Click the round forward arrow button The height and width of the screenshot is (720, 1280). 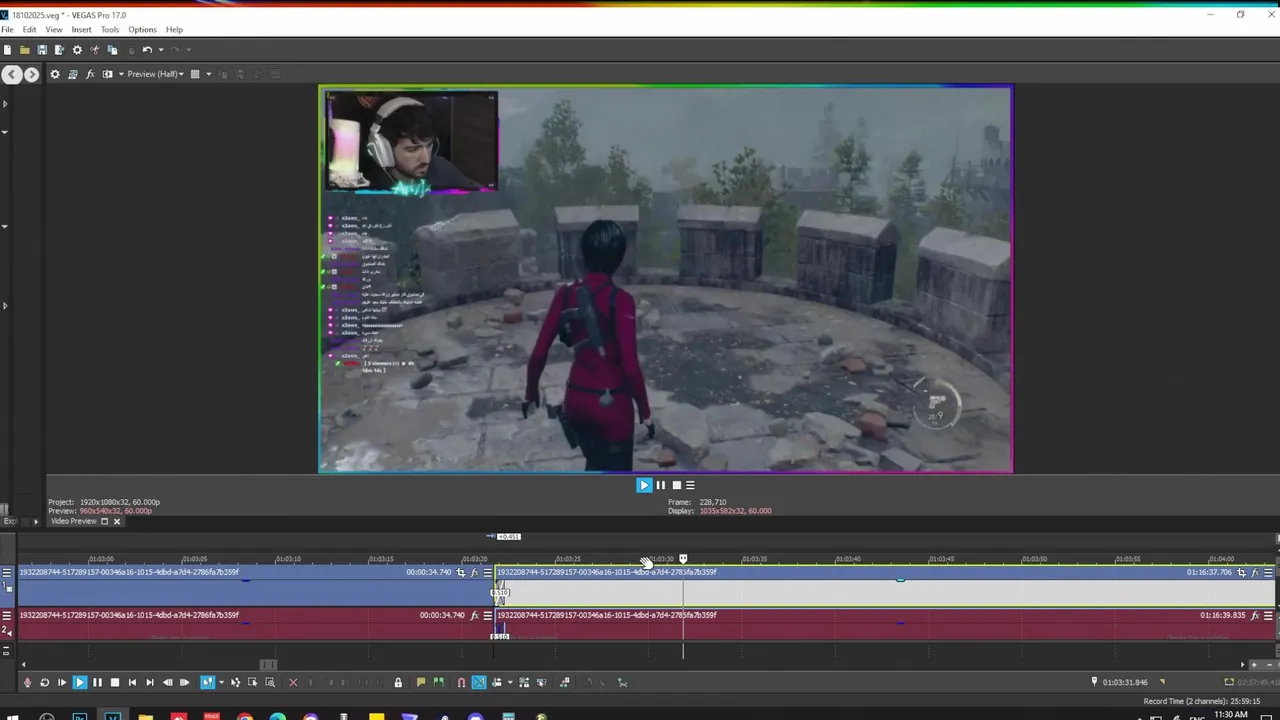point(31,74)
